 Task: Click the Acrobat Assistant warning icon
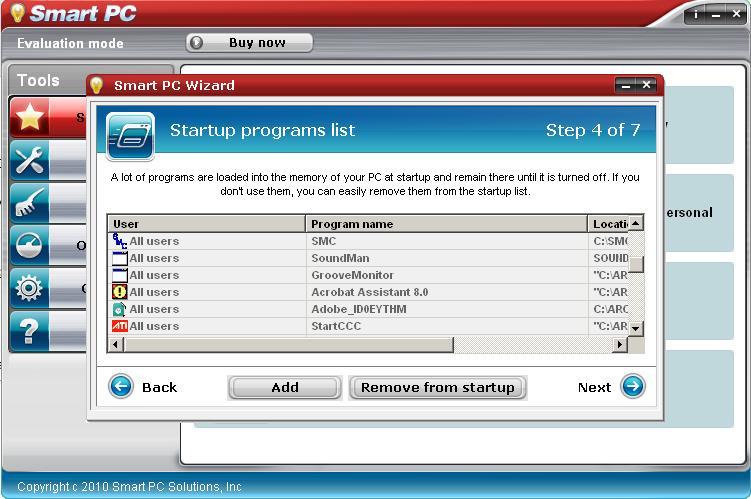[x=119, y=292]
